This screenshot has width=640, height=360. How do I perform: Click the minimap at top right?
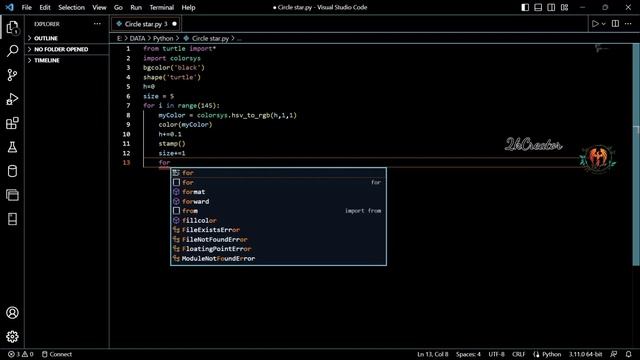(602, 49)
